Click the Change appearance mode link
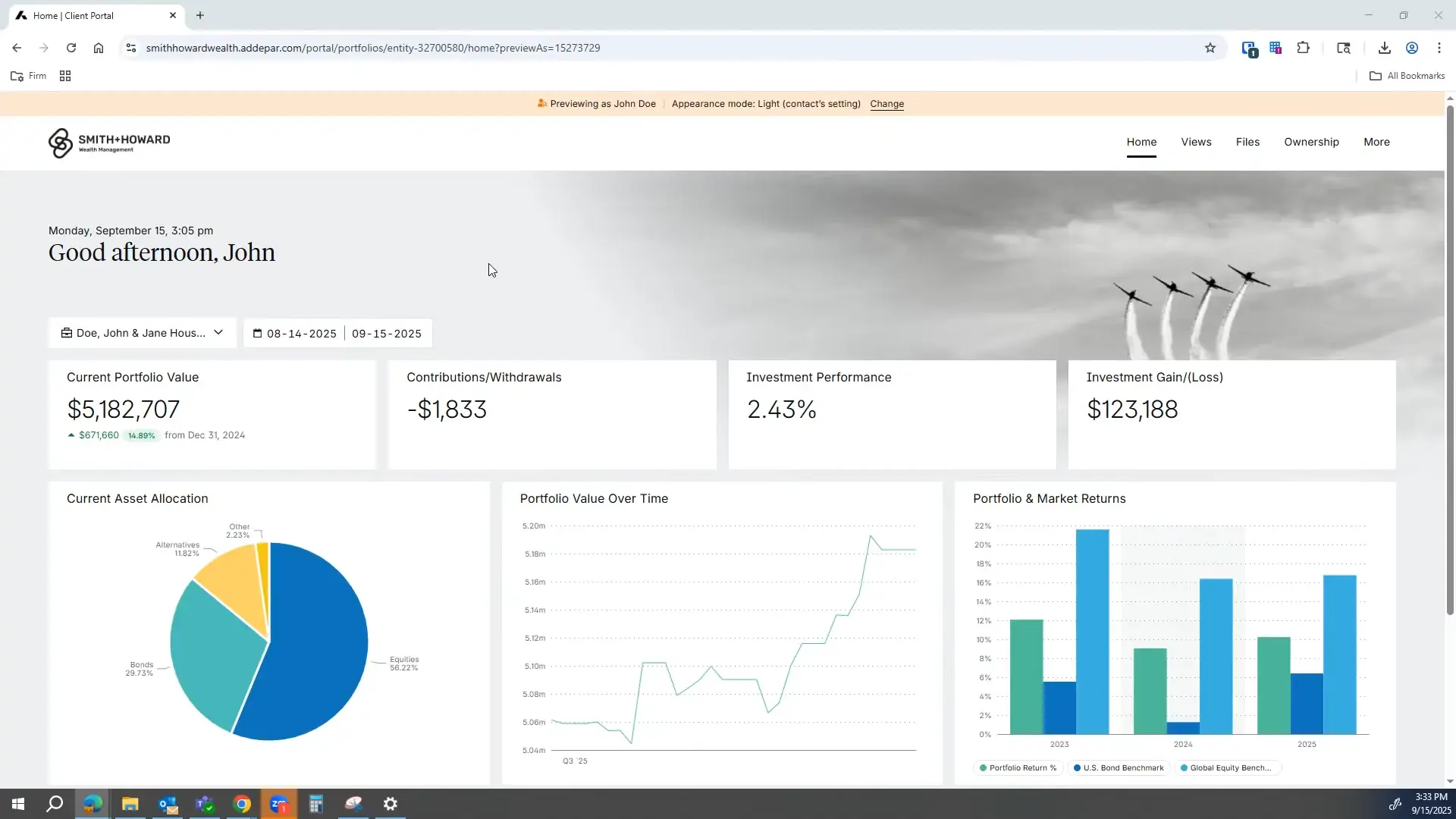 click(886, 104)
